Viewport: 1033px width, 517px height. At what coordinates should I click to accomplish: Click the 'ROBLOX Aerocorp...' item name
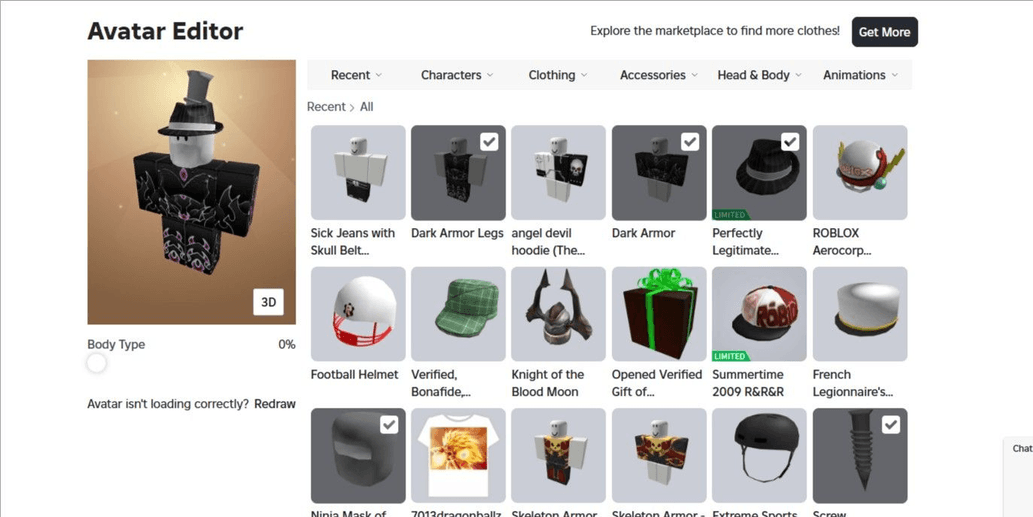coord(842,242)
